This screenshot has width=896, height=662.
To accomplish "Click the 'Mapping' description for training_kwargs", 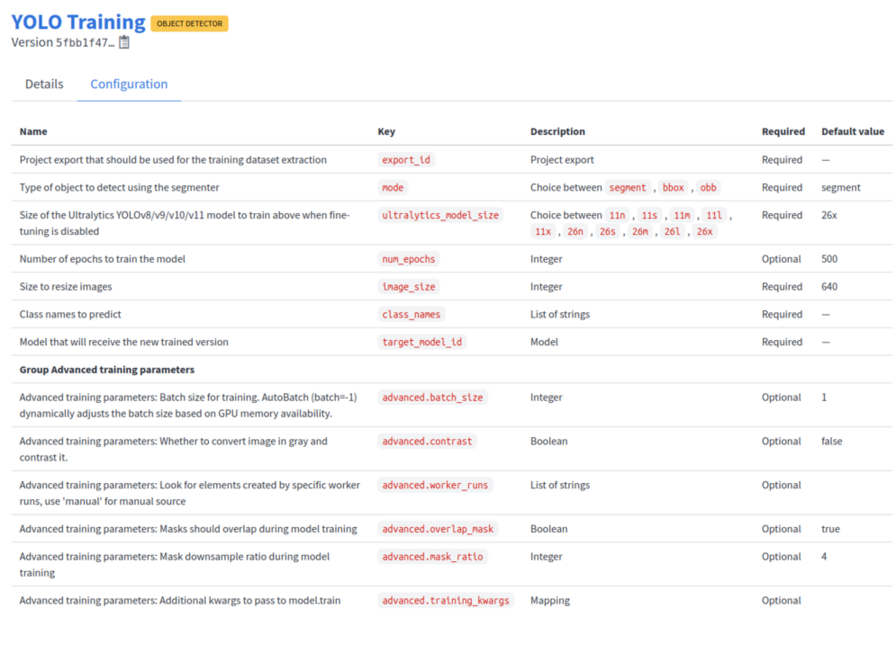I will pyautogui.click(x=550, y=600).
